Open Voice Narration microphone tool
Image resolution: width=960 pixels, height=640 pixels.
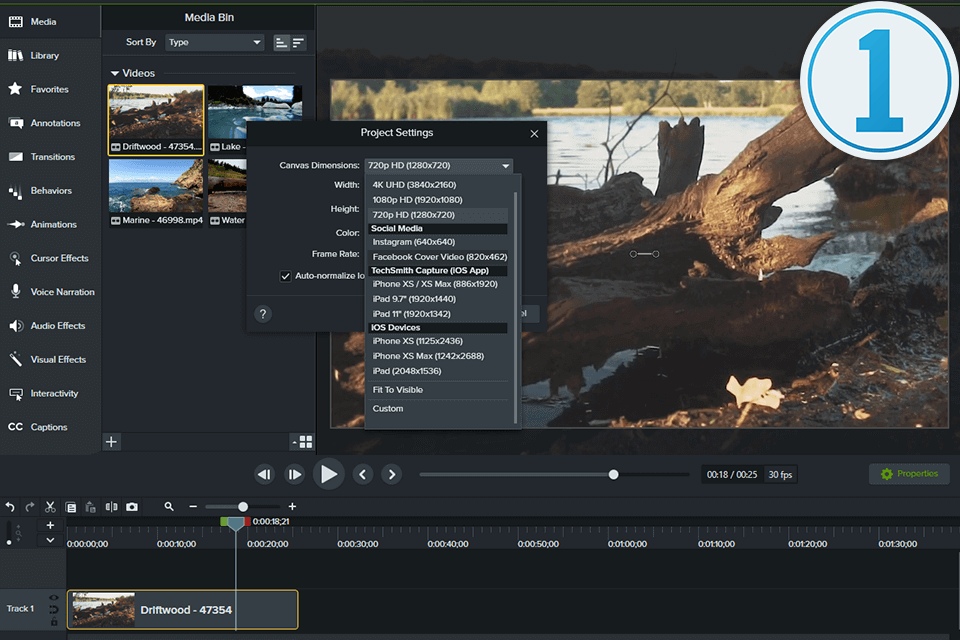[50, 292]
